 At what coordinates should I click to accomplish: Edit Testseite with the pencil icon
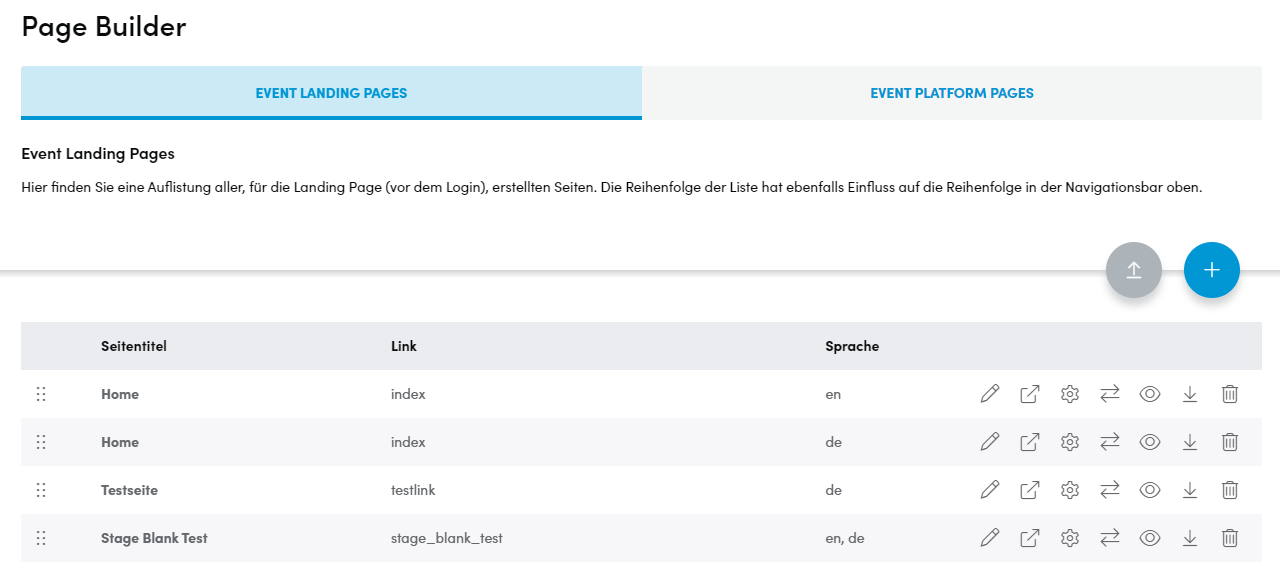(x=990, y=490)
